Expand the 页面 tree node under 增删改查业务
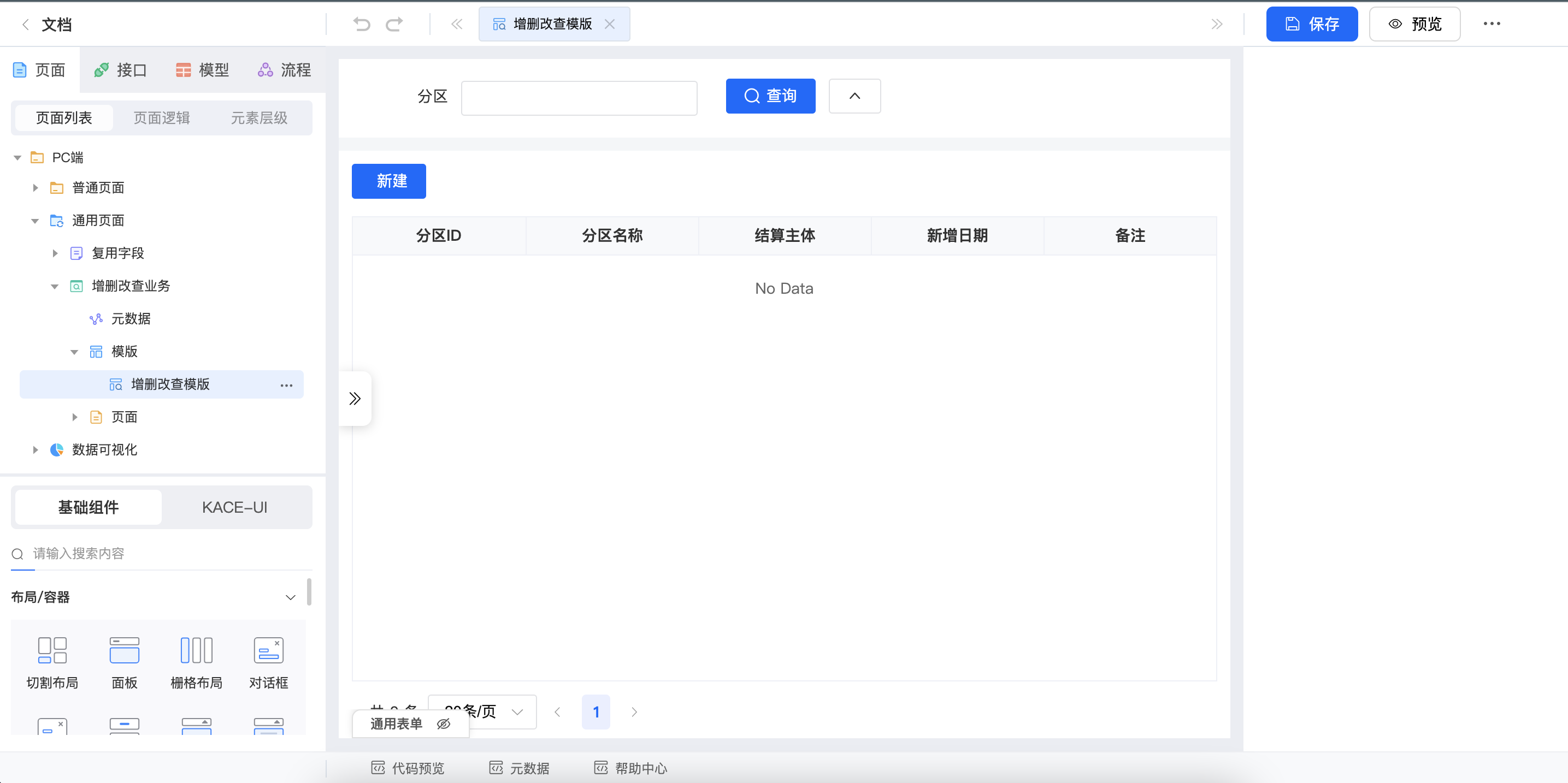 (x=75, y=417)
